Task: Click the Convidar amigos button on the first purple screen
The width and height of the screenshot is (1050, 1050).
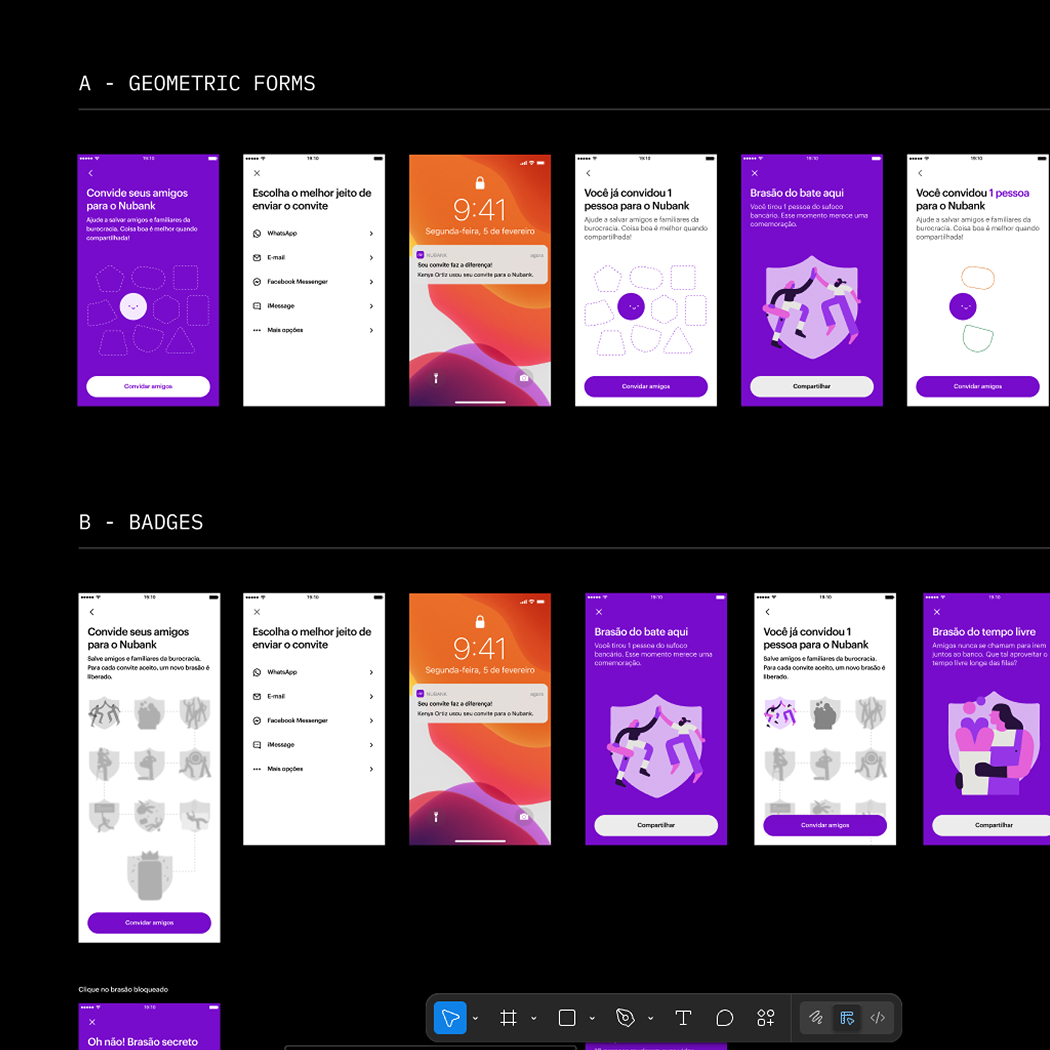Action: coord(148,386)
